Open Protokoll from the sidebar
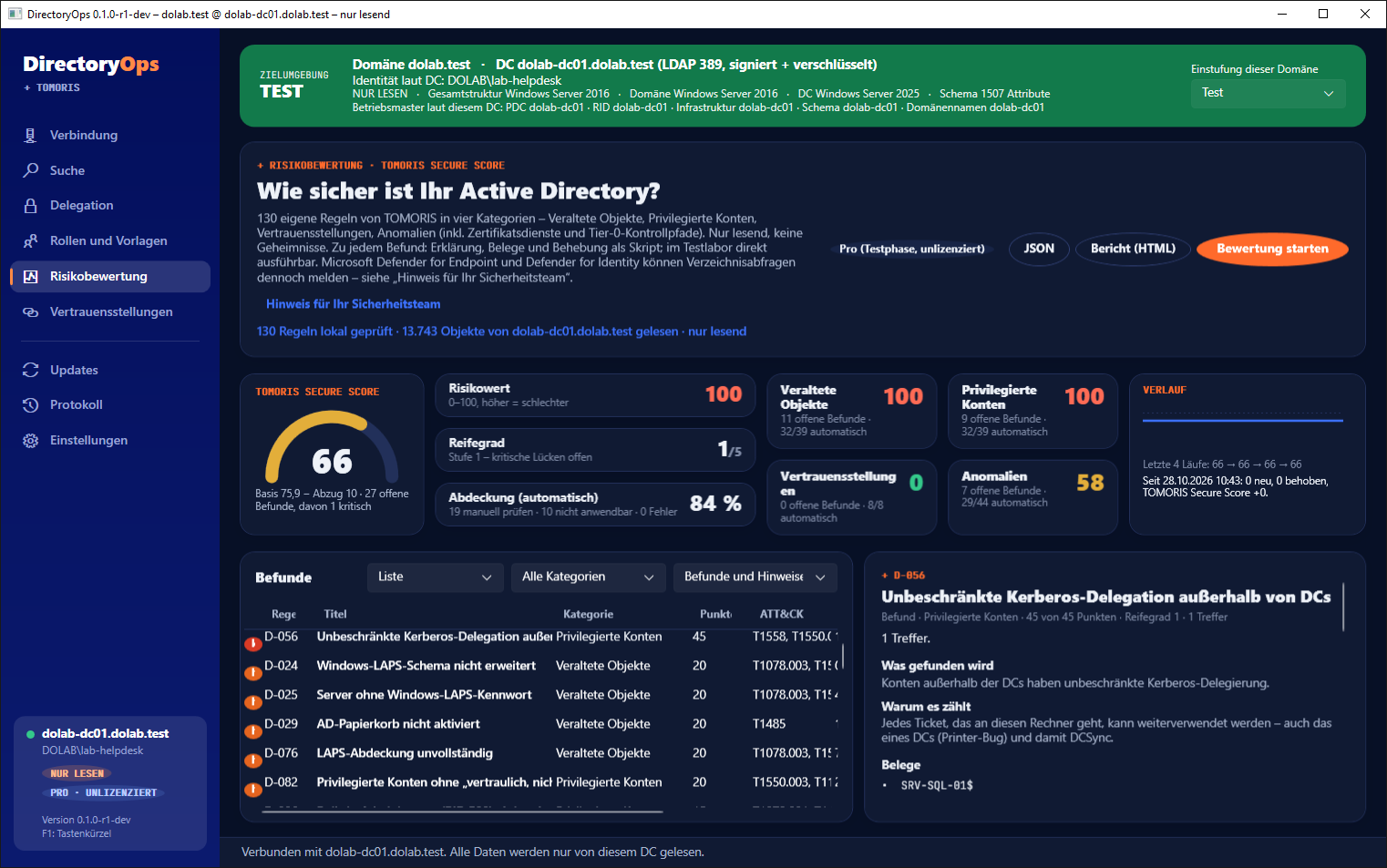The height and width of the screenshot is (868, 1387). point(110,405)
